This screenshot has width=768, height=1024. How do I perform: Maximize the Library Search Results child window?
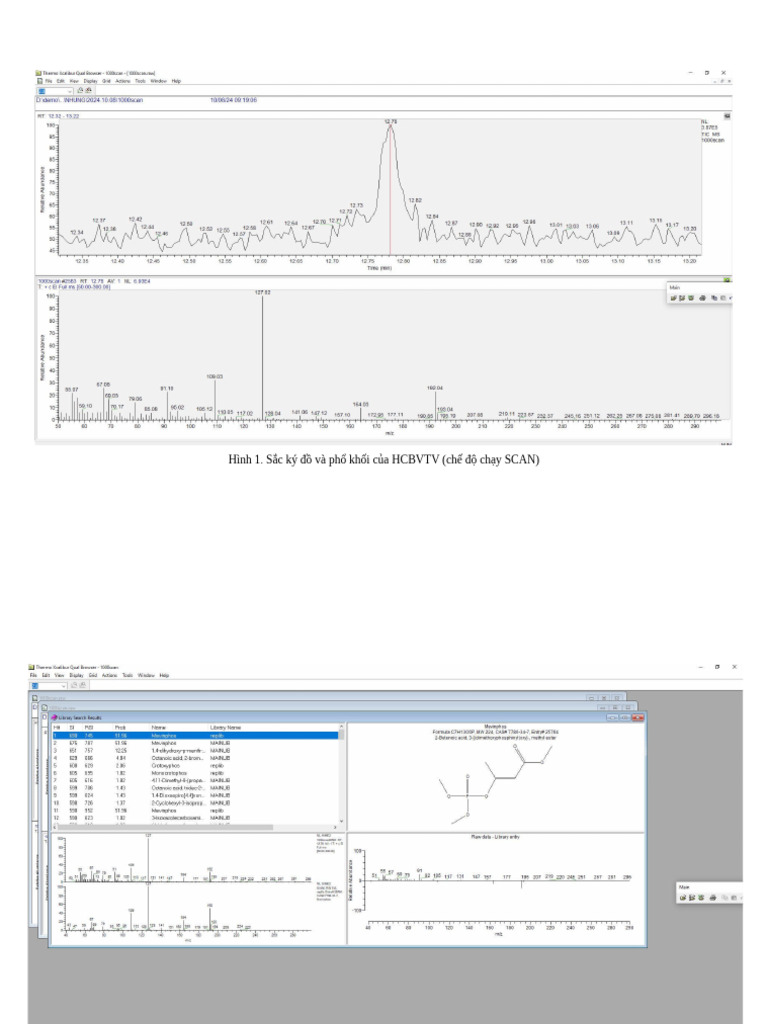625,718
